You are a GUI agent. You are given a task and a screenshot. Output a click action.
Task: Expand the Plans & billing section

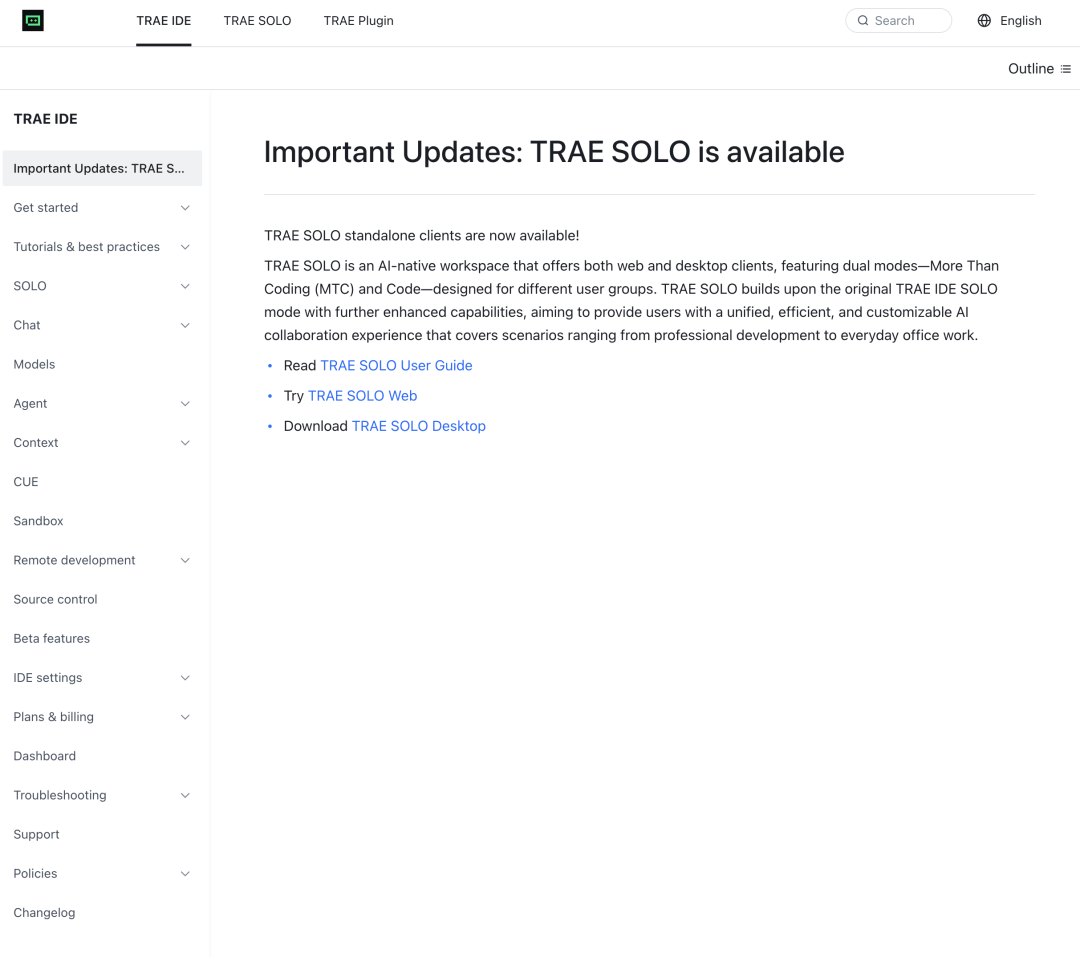185,717
